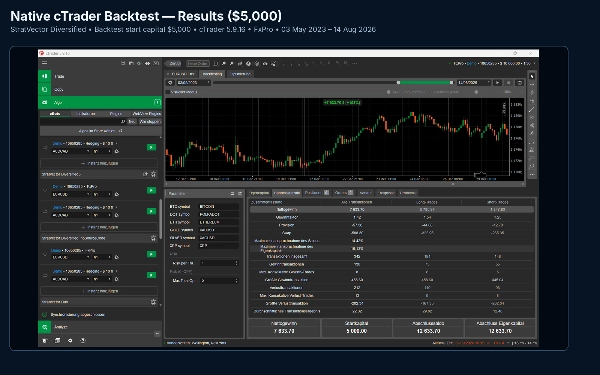The width and height of the screenshot is (600, 375).
Task: Click the net profit value 7 633.70
Action: (284, 331)
